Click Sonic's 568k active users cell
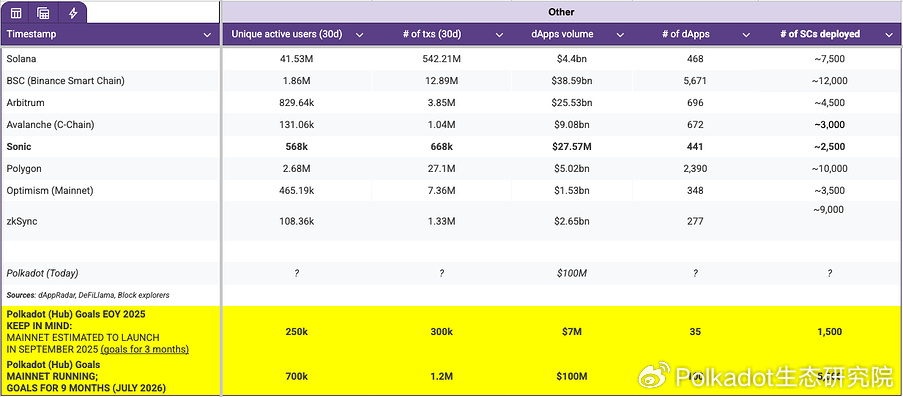This screenshot has width=903, height=397. 296,146
